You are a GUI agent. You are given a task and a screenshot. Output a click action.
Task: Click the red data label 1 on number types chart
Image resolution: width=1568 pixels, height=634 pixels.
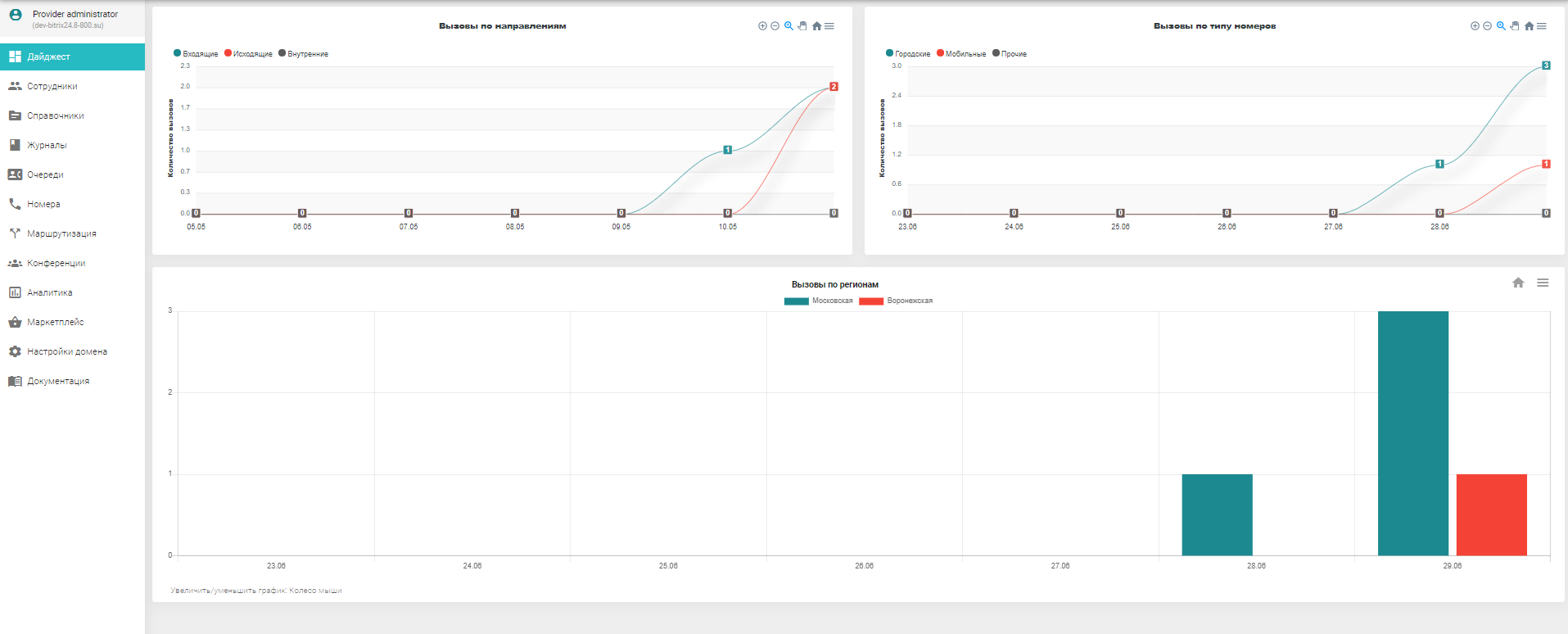click(x=1546, y=164)
